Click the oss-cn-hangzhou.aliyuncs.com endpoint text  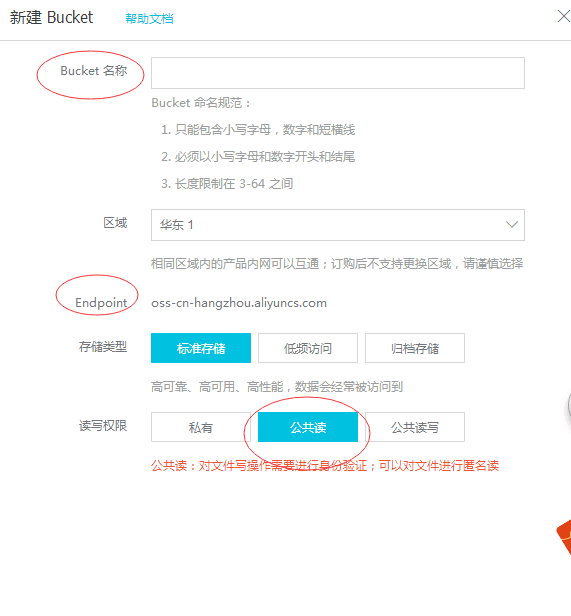point(239,303)
